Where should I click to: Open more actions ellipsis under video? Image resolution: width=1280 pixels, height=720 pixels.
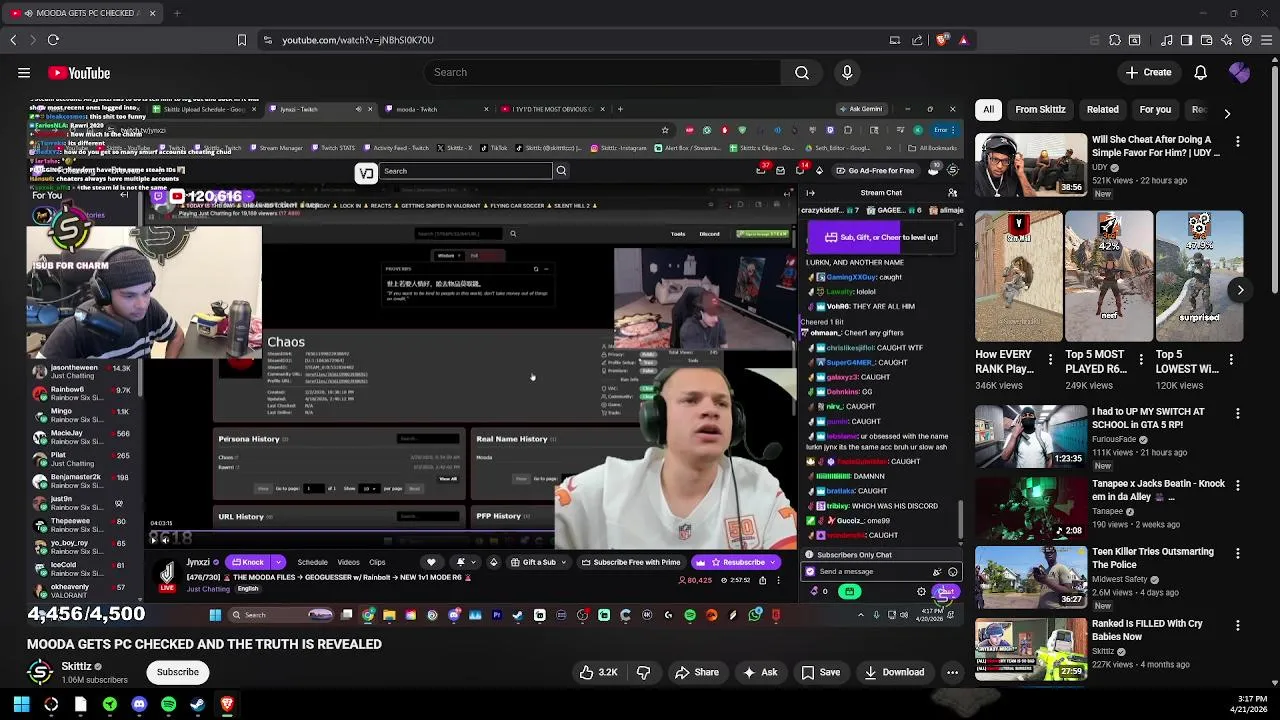(952, 672)
